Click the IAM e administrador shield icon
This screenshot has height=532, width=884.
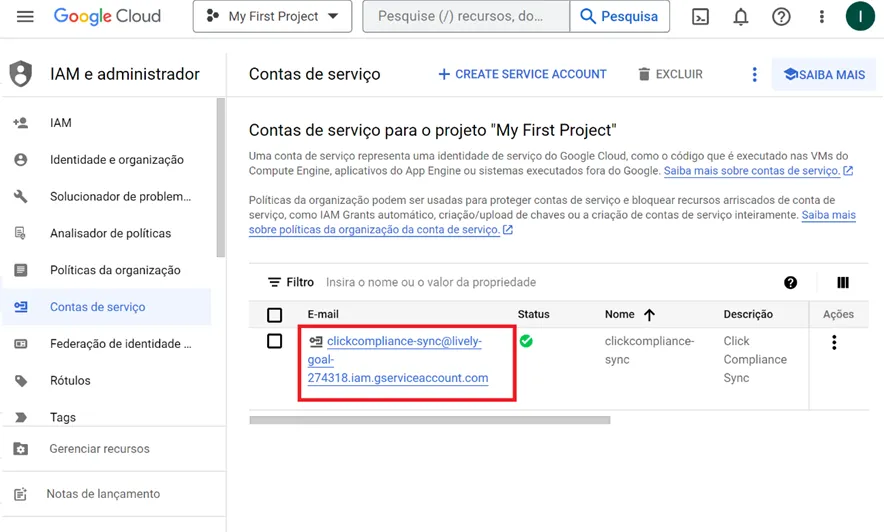coord(21,74)
